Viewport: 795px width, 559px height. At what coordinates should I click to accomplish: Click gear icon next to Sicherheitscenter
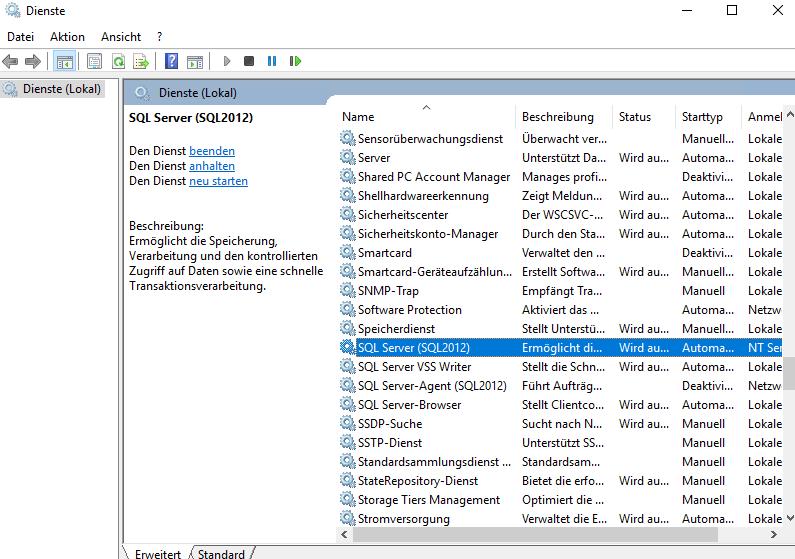pyautogui.click(x=347, y=214)
